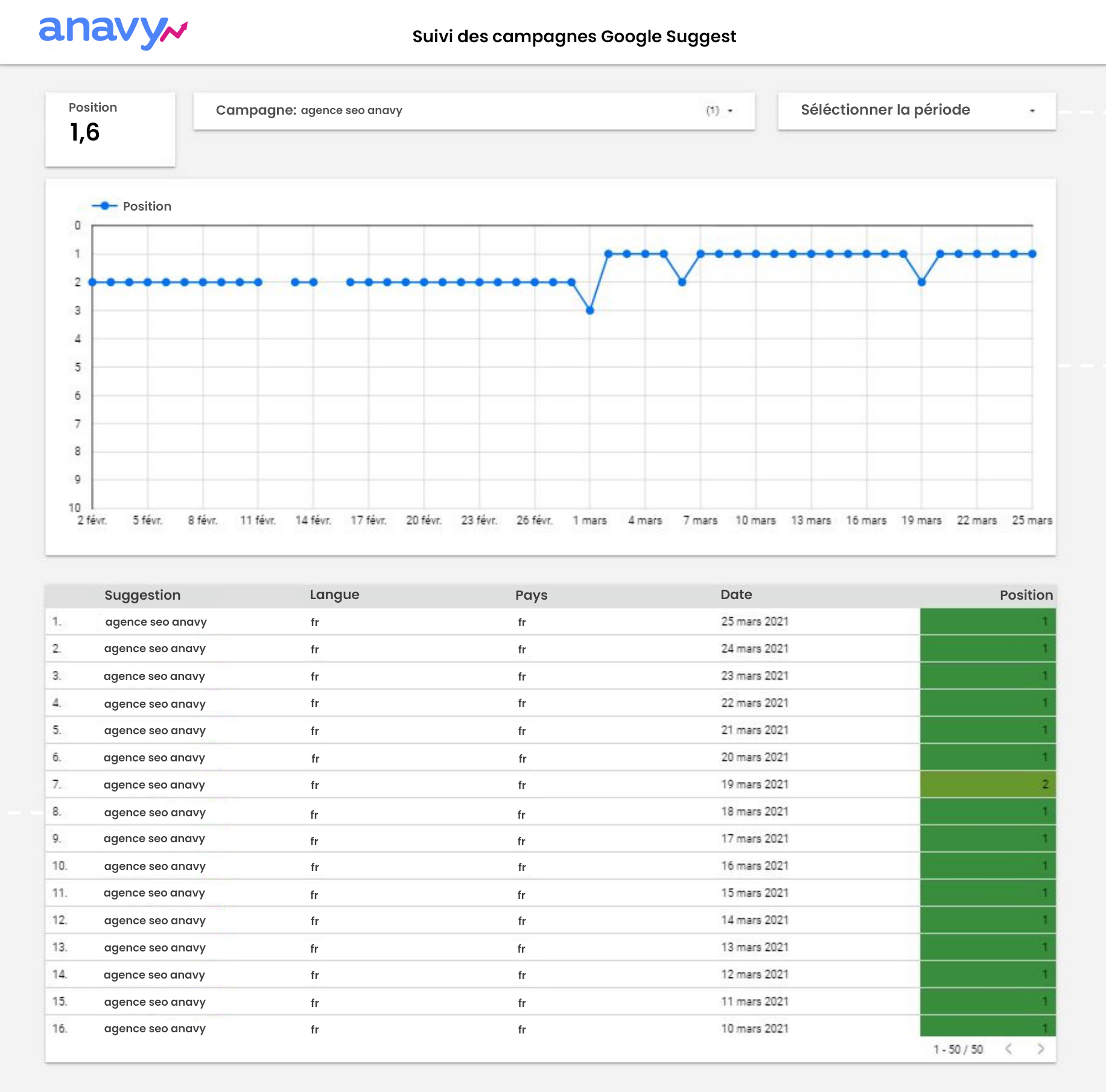Viewport: 1106px width, 1092px height.
Task: Click the Campagne dropdown arrow
Action: [x=730, y=111]
